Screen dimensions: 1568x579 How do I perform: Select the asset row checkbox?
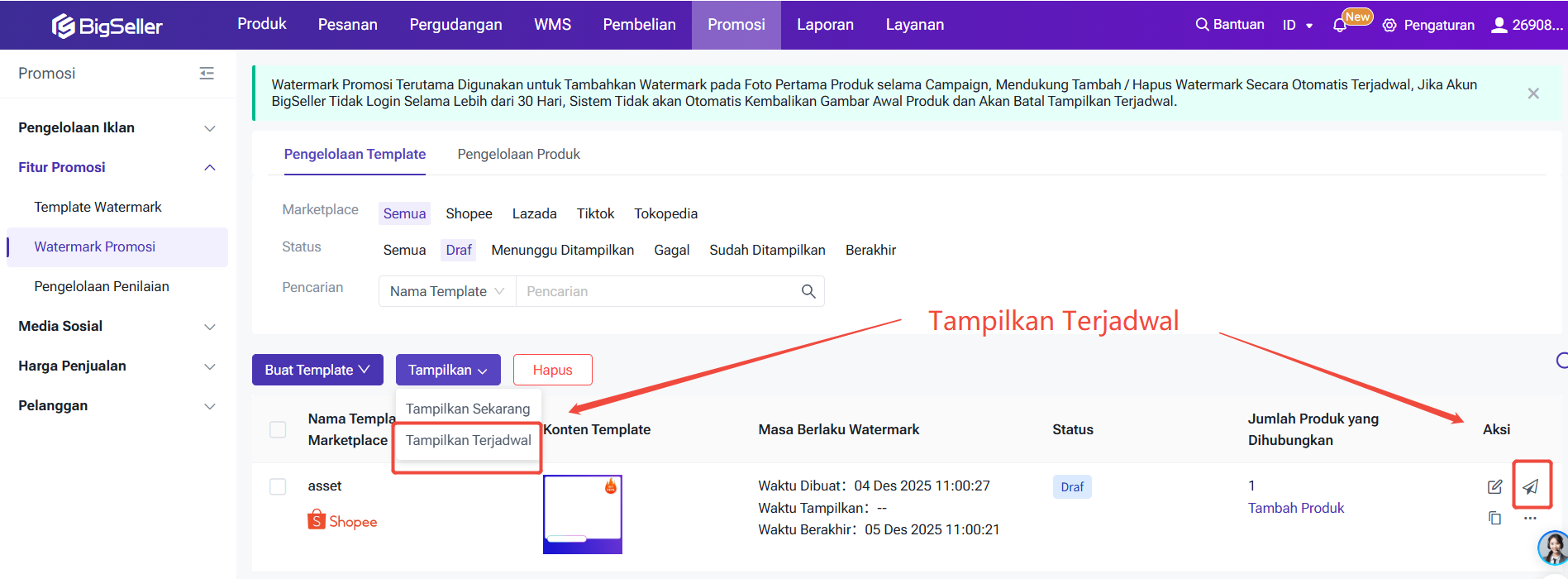click(x=278, y=486)
